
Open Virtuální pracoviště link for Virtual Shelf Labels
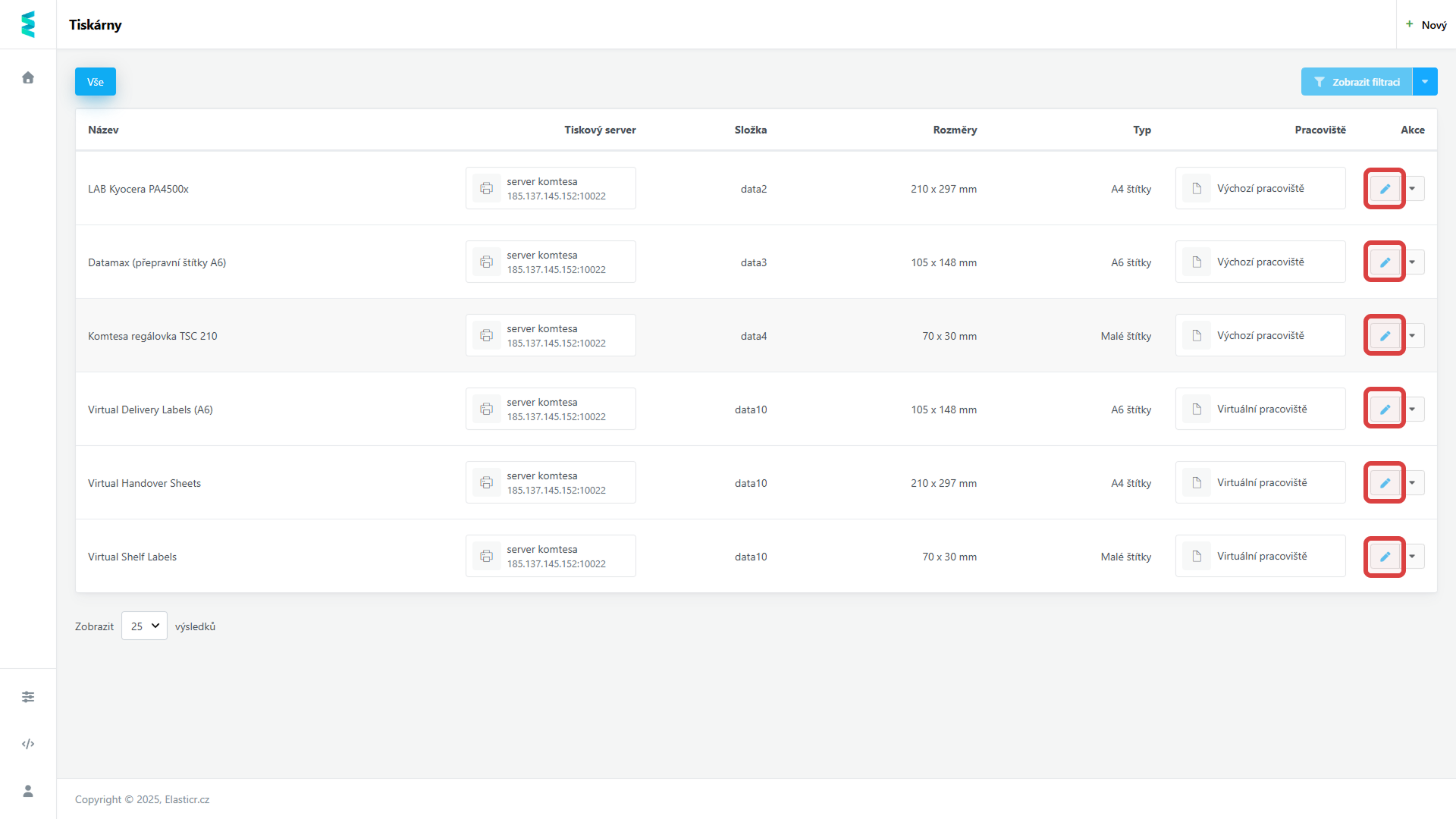[1261, 556]
